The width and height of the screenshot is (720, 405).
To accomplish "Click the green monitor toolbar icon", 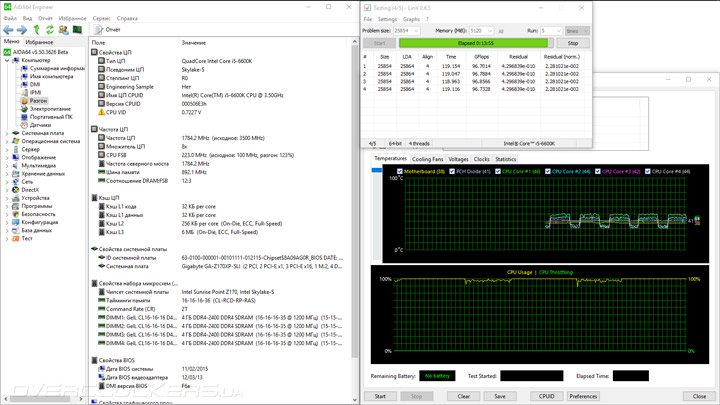I will 77,30.
